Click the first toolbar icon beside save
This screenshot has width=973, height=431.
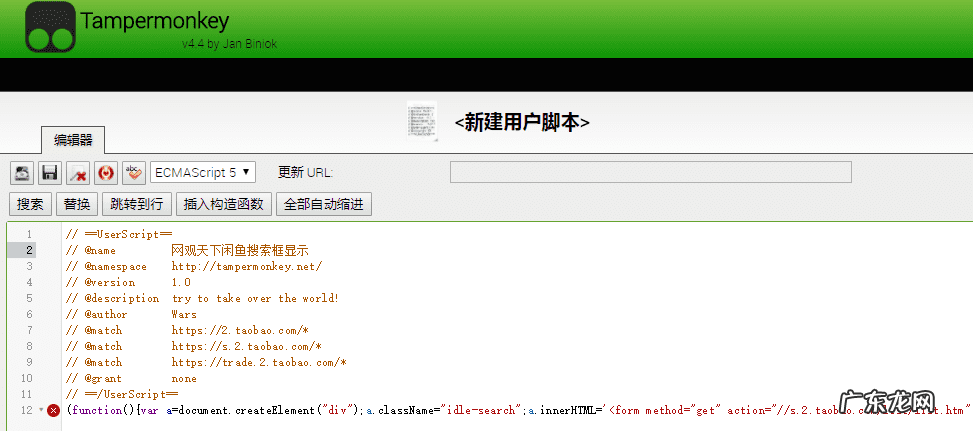point(22,172)
